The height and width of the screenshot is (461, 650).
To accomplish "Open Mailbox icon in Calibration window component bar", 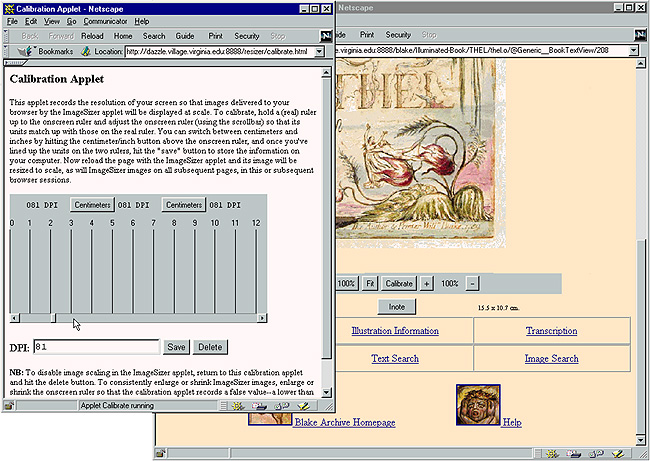I will tap(260, 406).
